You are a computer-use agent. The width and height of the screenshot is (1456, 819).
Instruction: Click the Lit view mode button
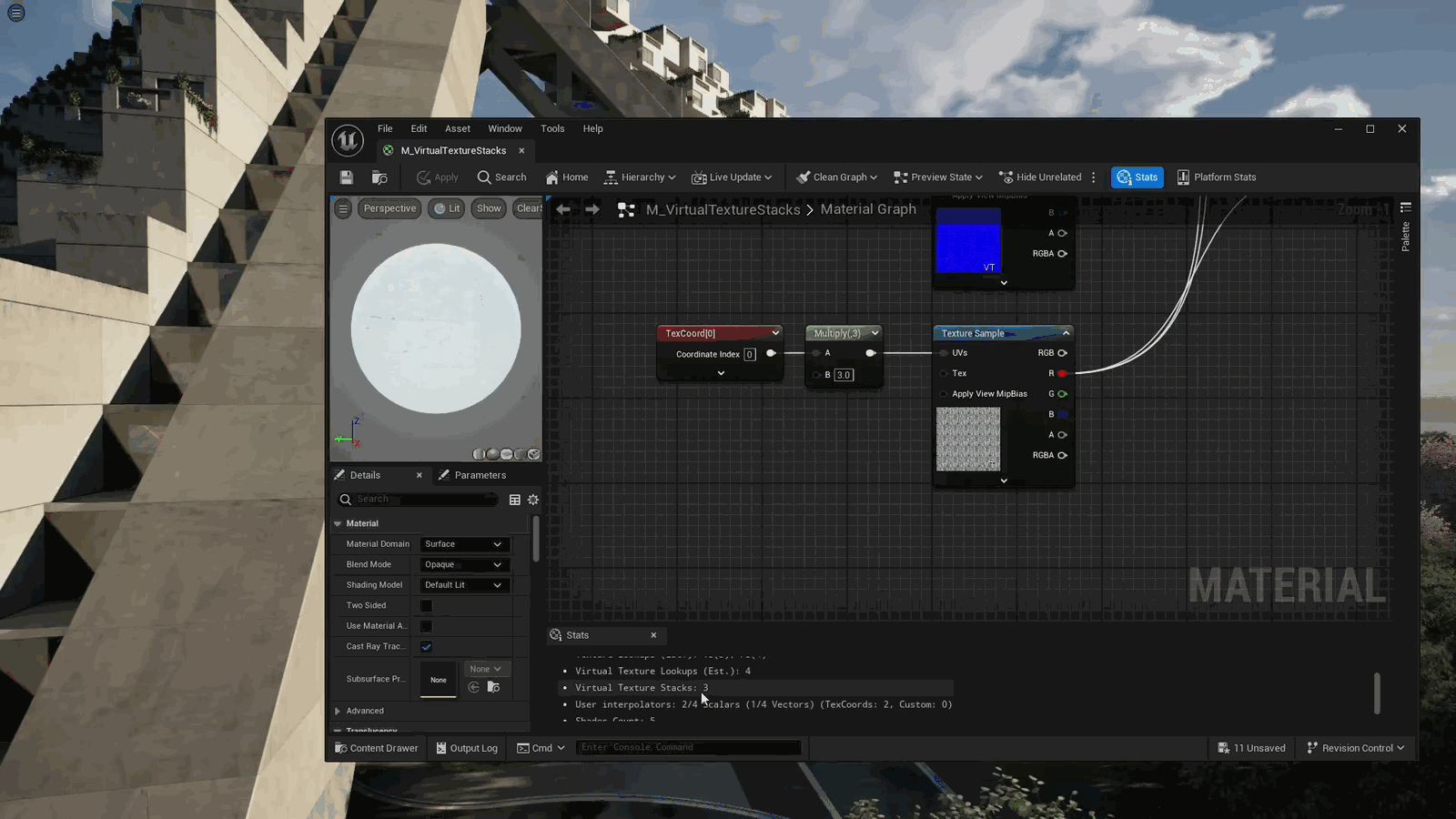click(x=447, y=208)
